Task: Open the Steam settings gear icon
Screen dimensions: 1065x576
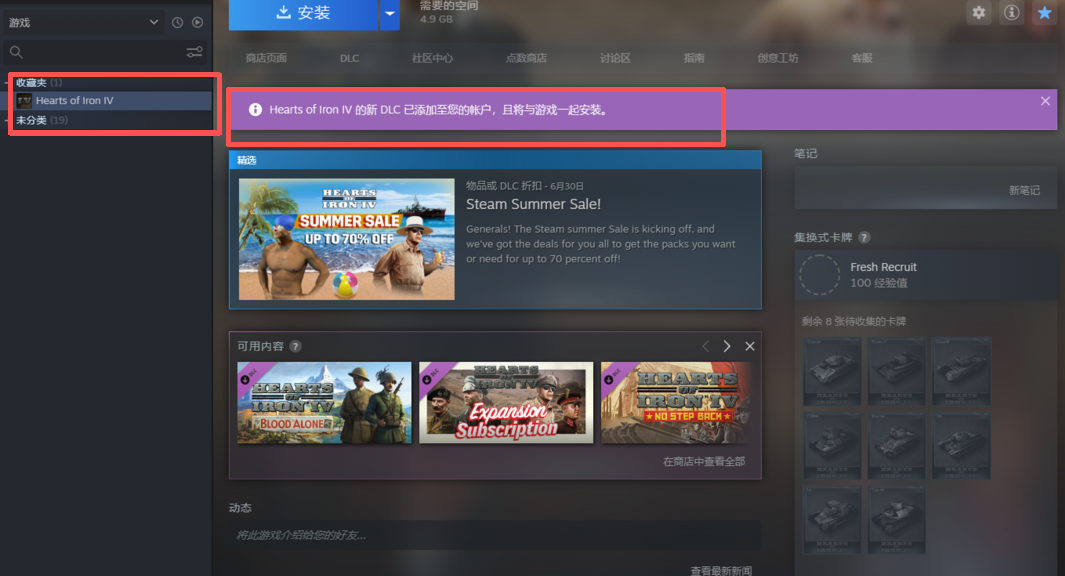Action: point(978,13)
